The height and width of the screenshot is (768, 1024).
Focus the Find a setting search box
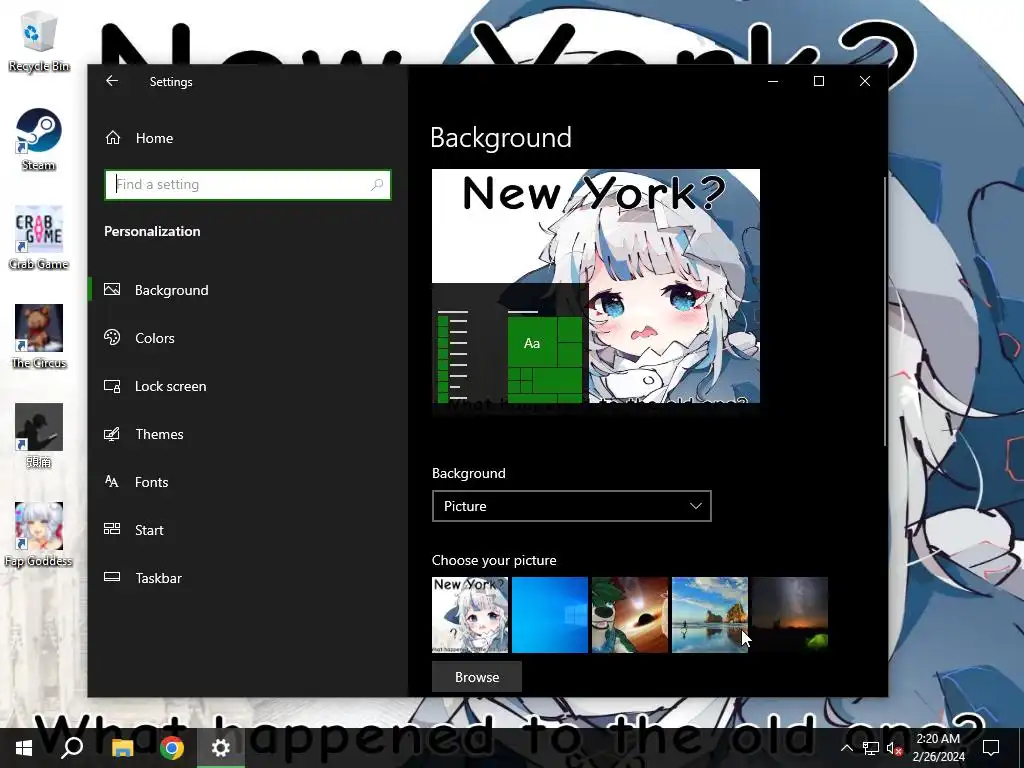[x=248, y=185]
